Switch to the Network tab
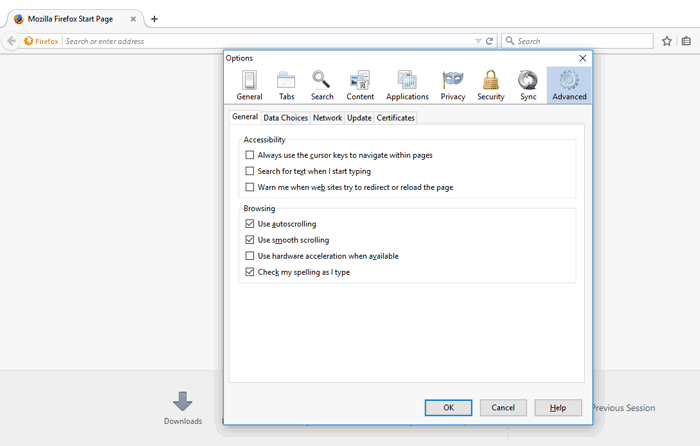 (327, 118)
